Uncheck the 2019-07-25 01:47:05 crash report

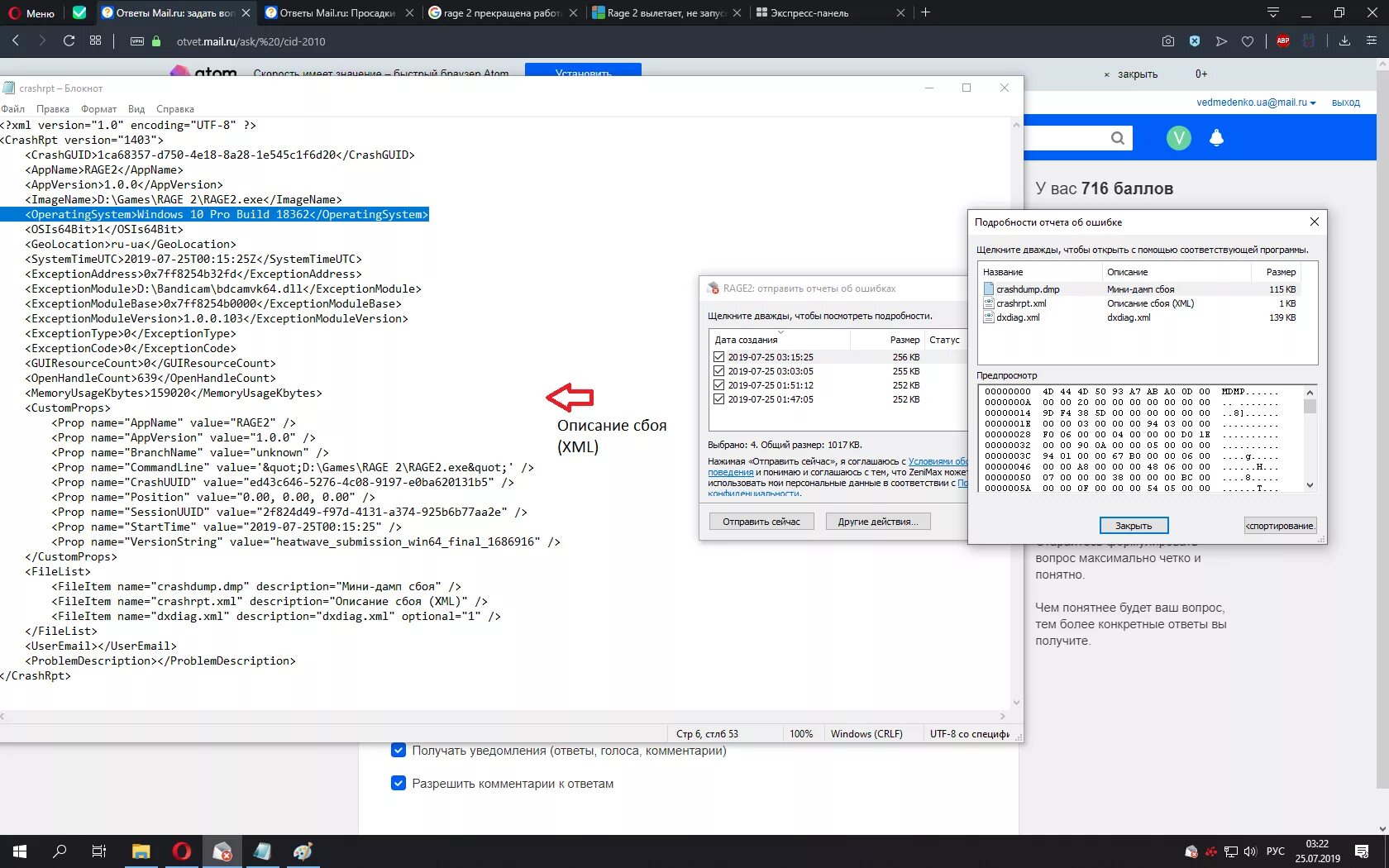[x=718, y=399]
